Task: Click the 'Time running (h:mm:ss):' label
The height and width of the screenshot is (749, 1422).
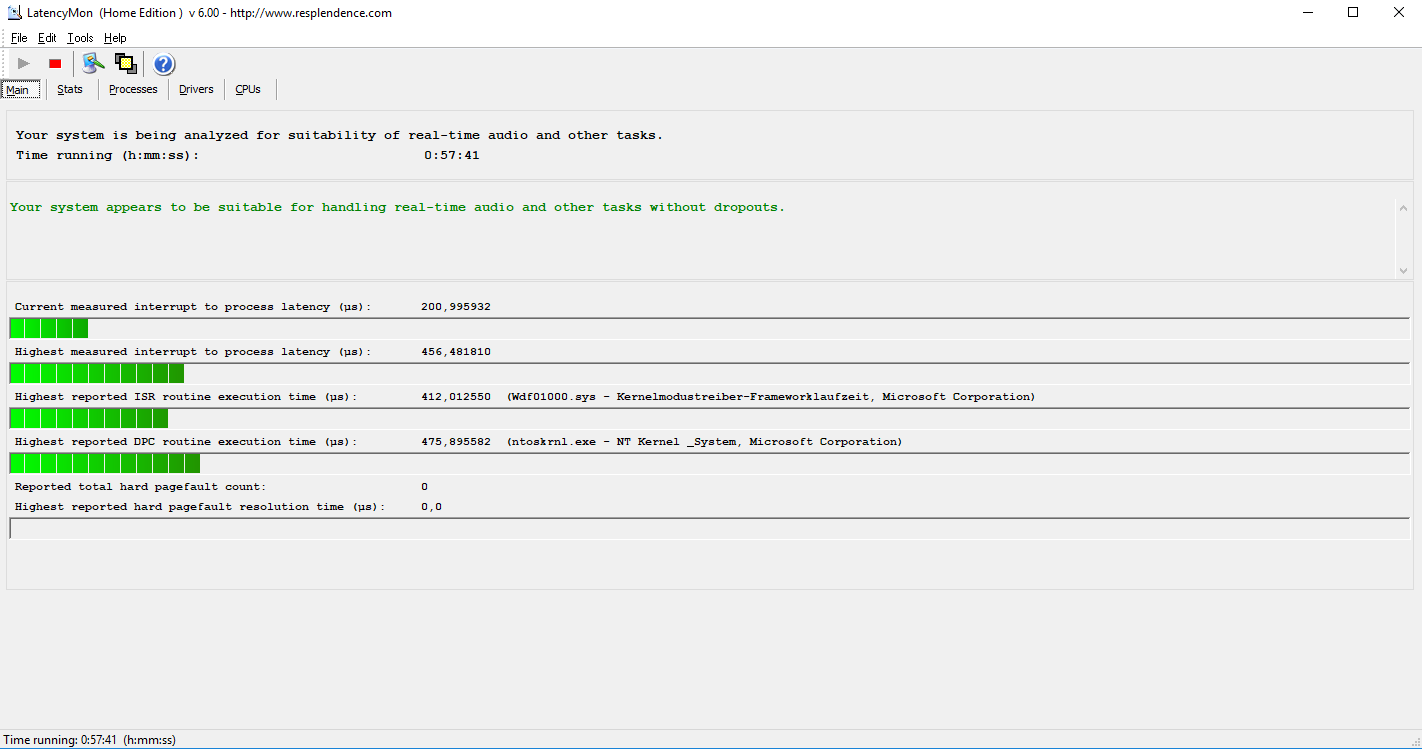Action: 108,155
